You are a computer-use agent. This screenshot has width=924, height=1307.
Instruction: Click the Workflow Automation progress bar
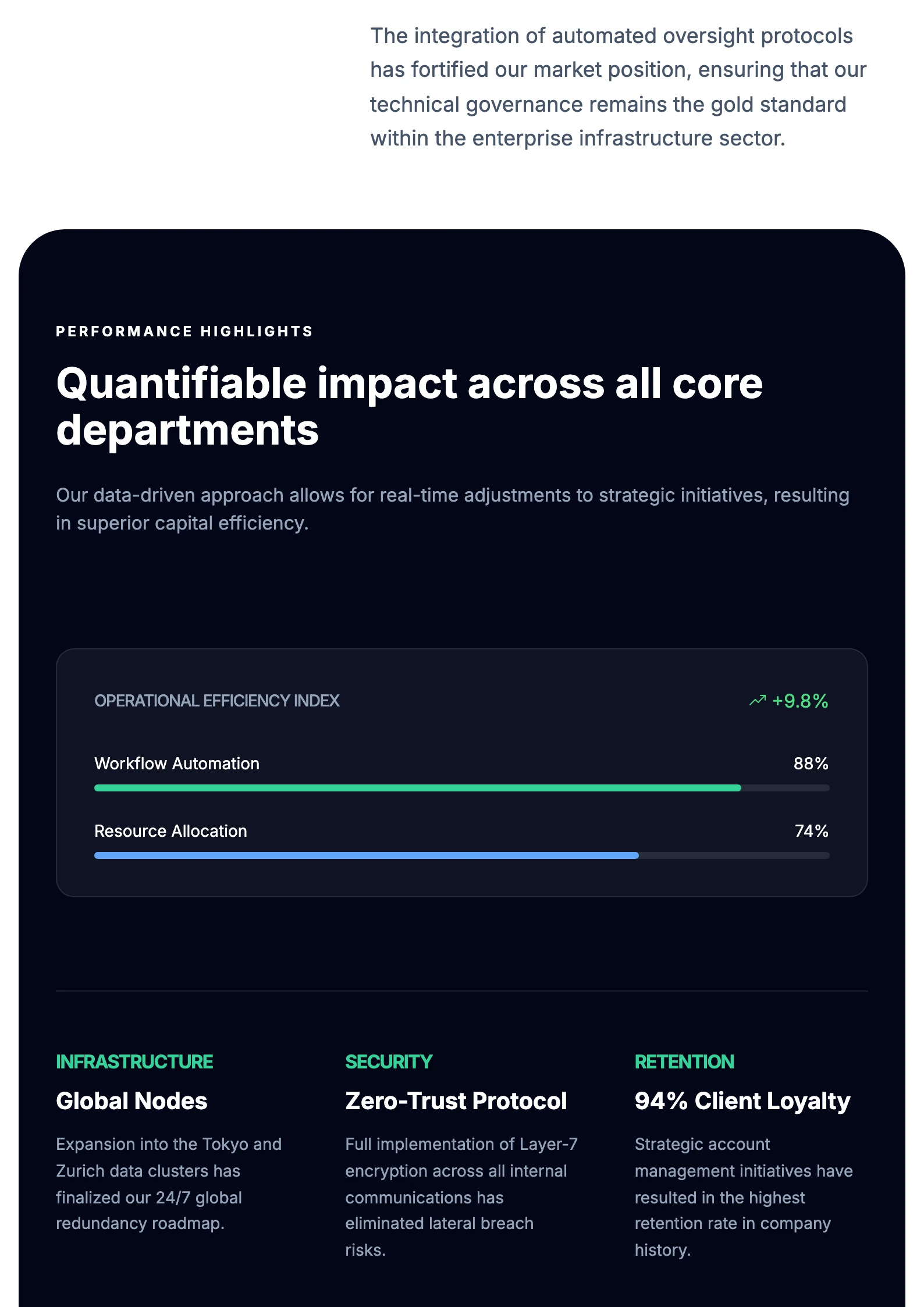coord(461,788)
